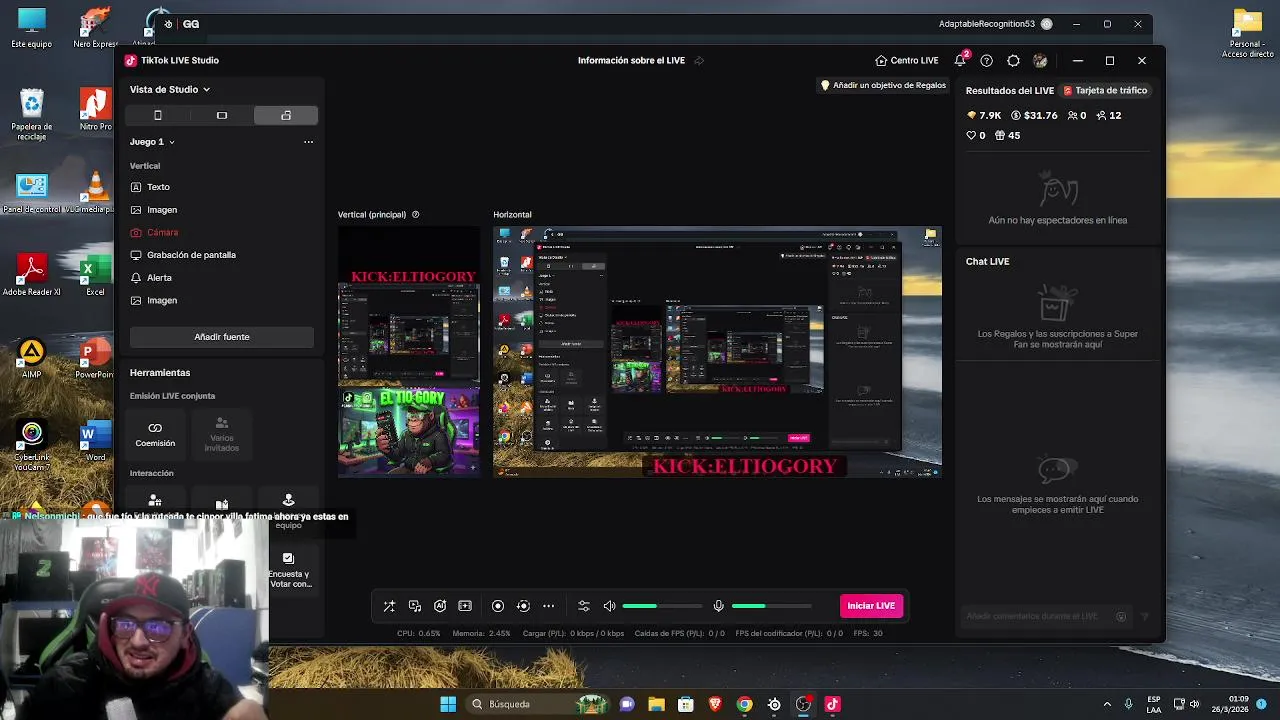This screenshot has width=1280, height=720.
Task: Show hidden system tray icons
Action: click(x=1106, y=704)
